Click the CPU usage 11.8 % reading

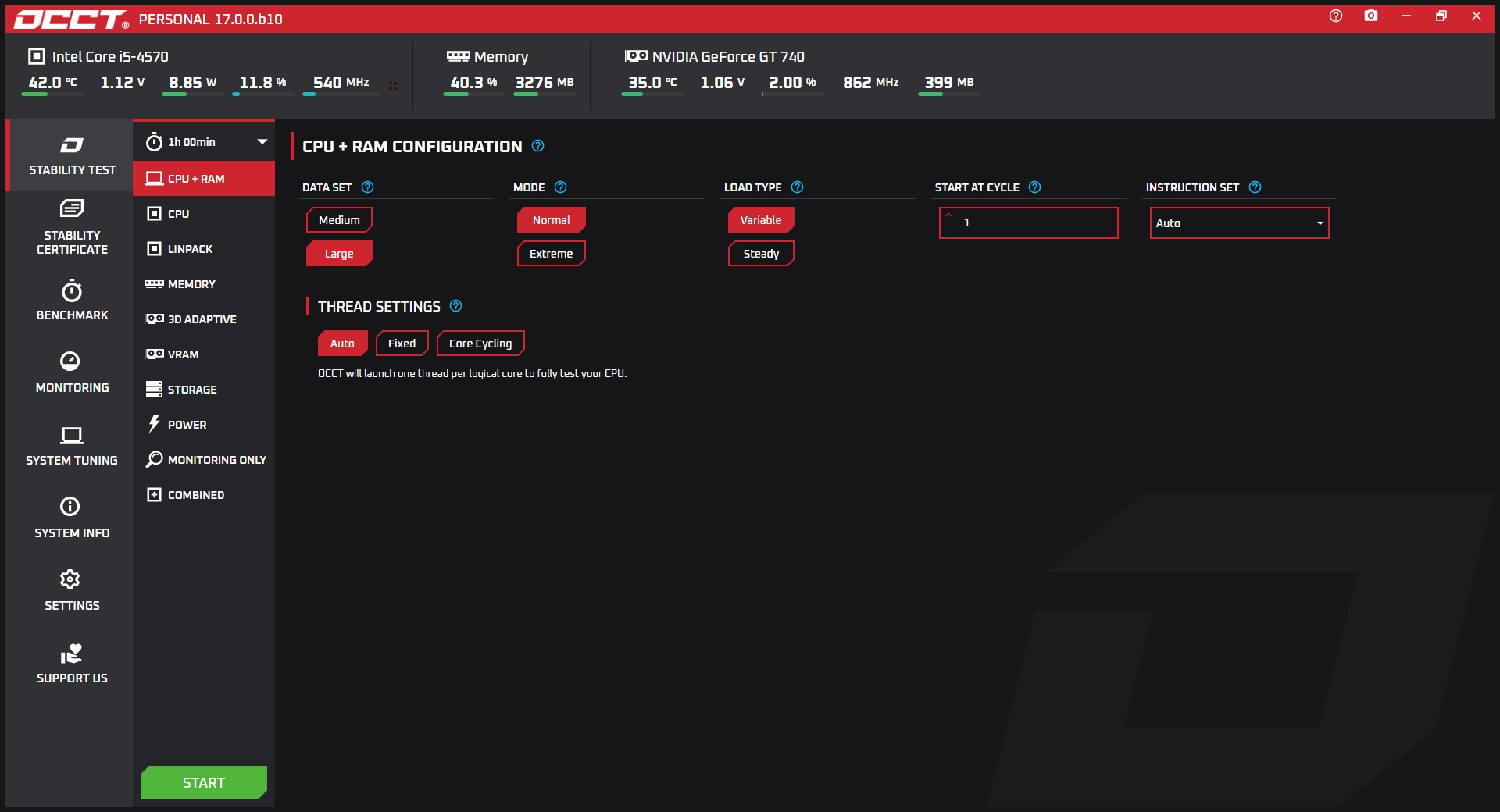(262, 82)
